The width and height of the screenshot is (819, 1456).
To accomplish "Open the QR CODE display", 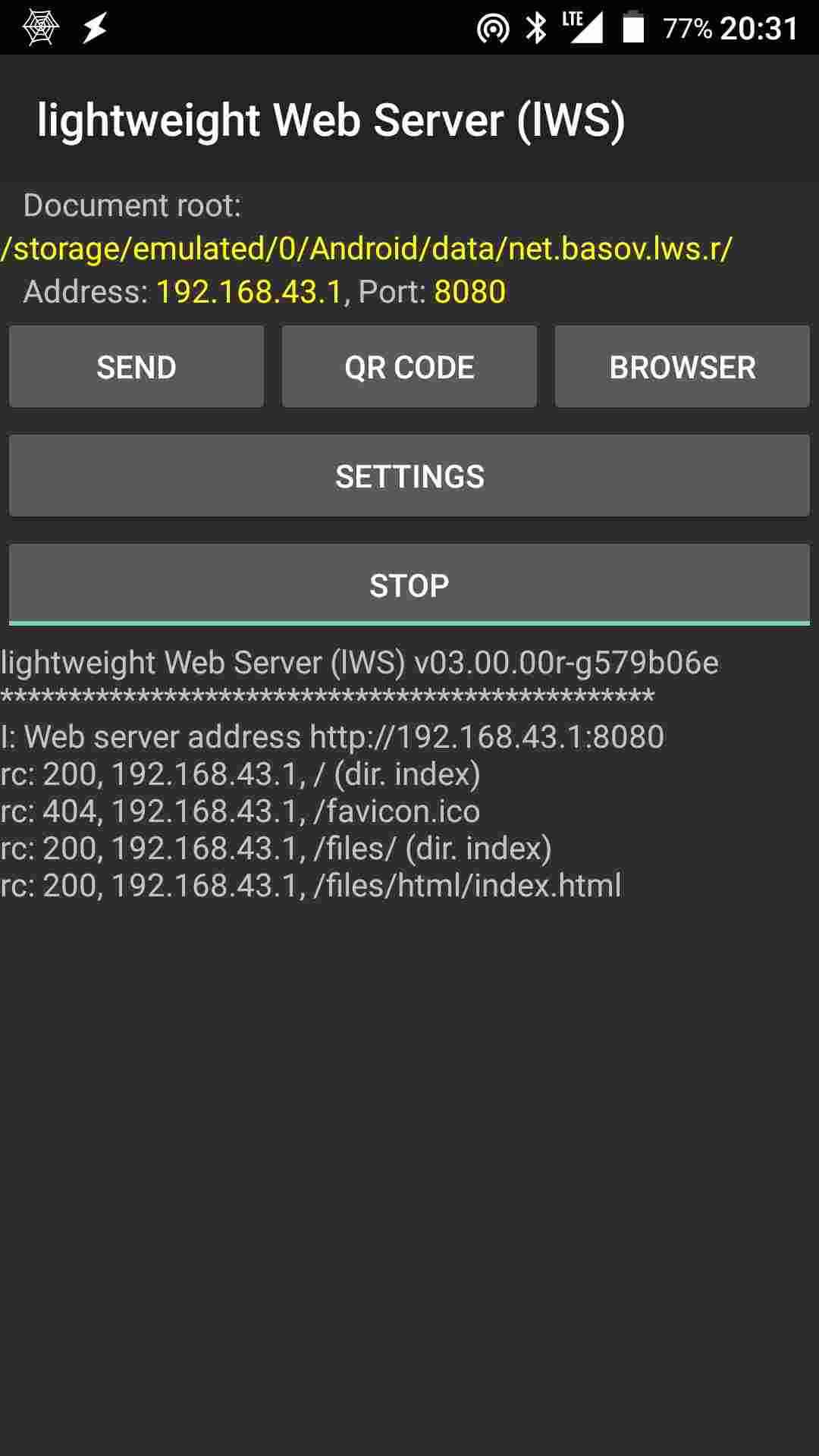I will pos(409,366).
